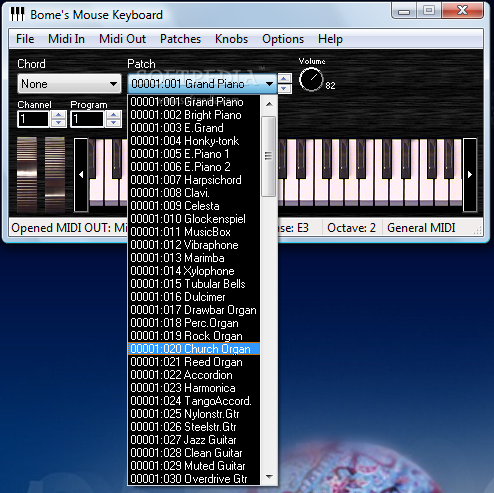Click the patch list scroll up arrow
This screenshot has width=494, height=493.
coord(269,104)
